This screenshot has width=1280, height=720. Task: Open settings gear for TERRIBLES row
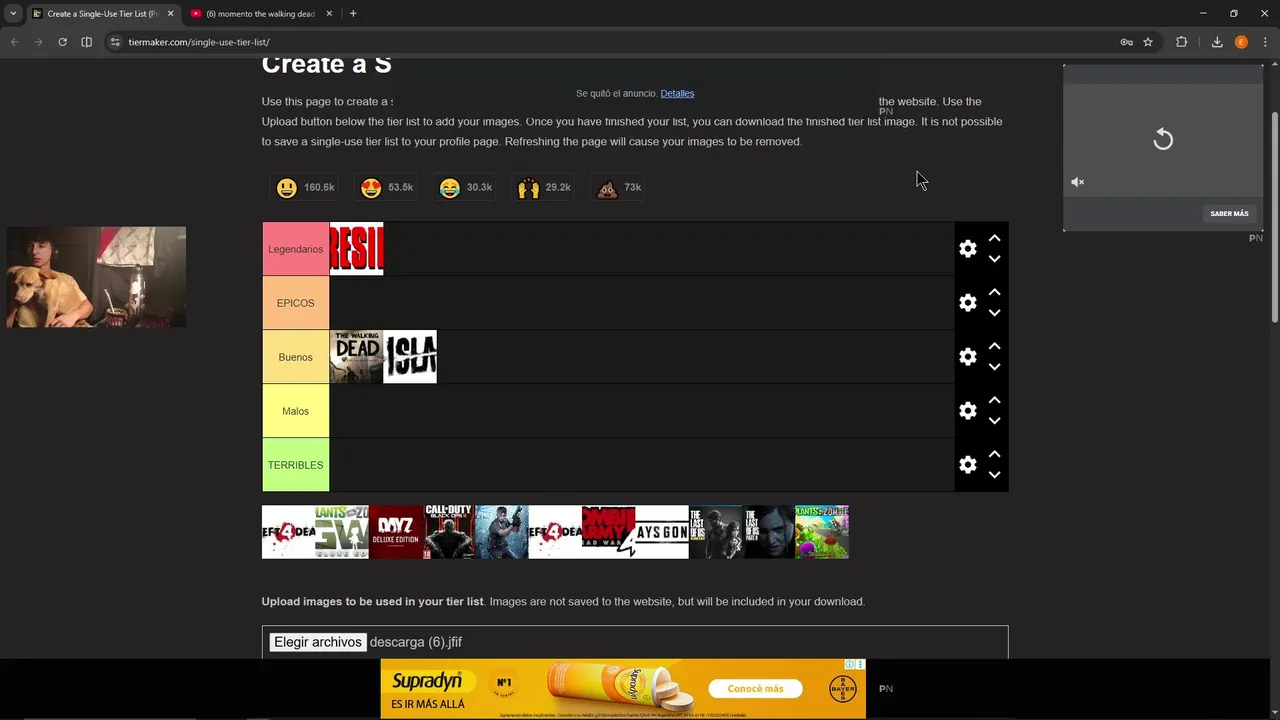(x=967, y=465)
